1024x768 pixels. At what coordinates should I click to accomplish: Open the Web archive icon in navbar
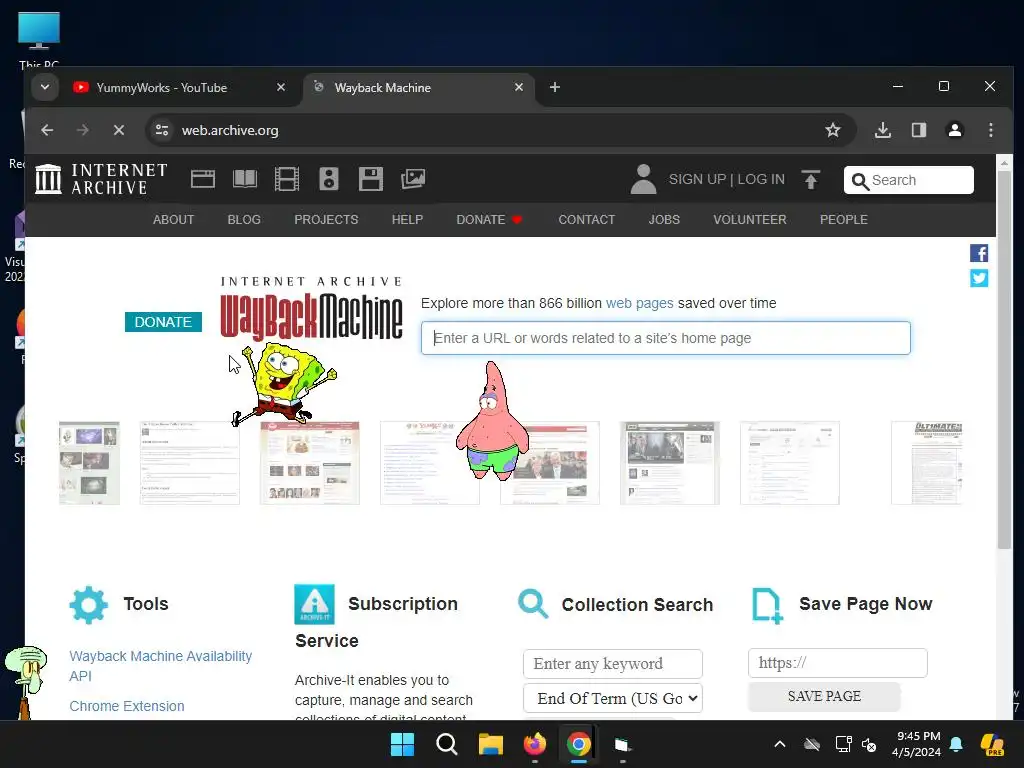202,179
